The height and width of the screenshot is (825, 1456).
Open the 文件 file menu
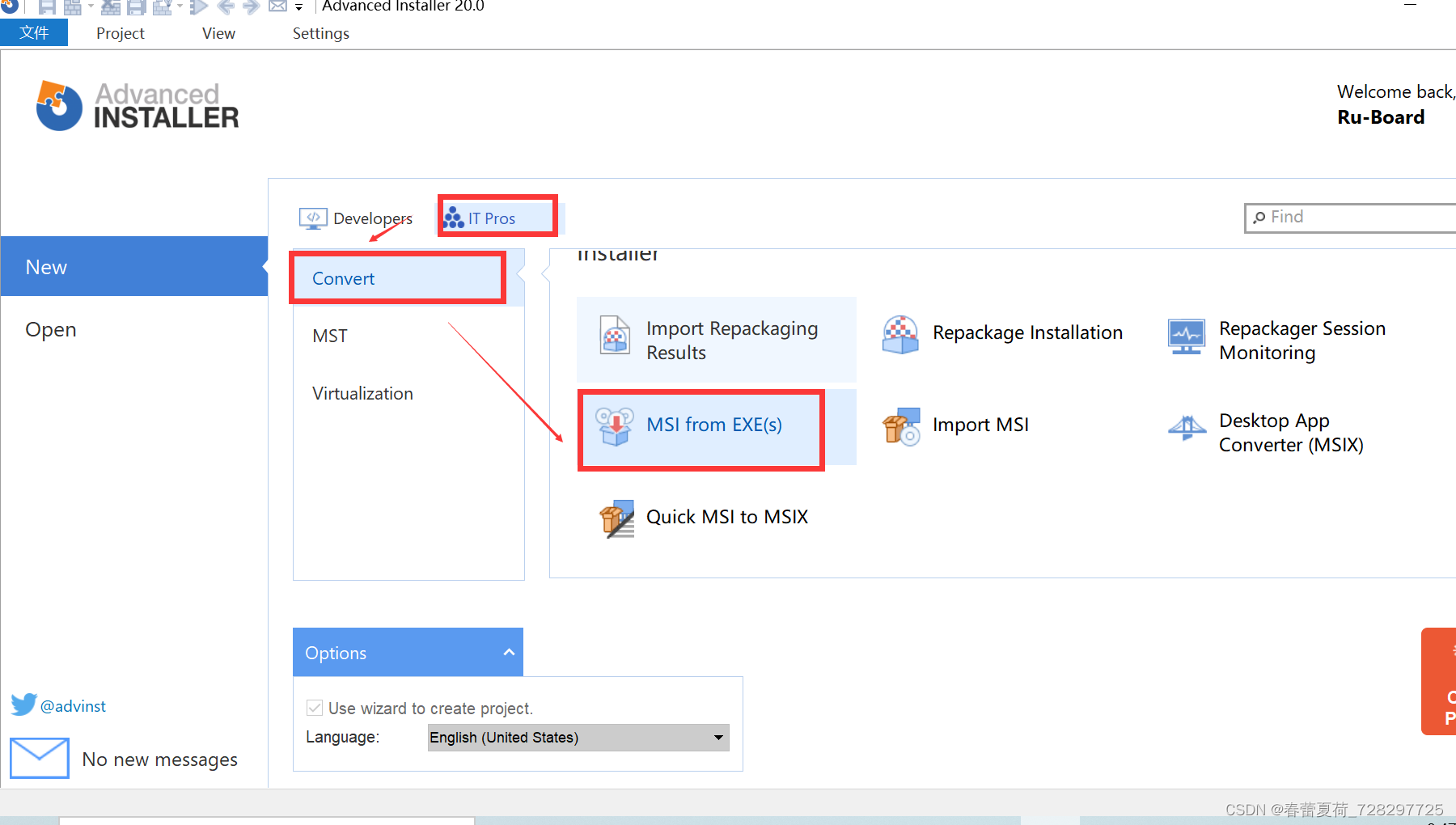coord(34,32)
